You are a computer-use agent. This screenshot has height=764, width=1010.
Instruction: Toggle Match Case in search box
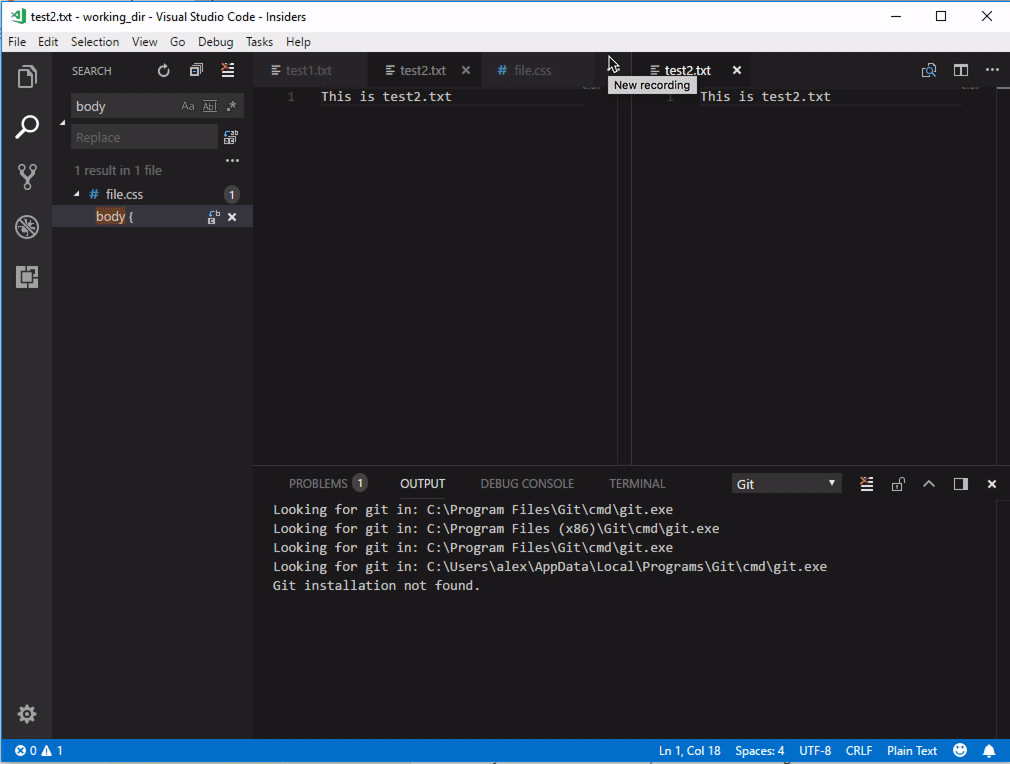[187, 106]
